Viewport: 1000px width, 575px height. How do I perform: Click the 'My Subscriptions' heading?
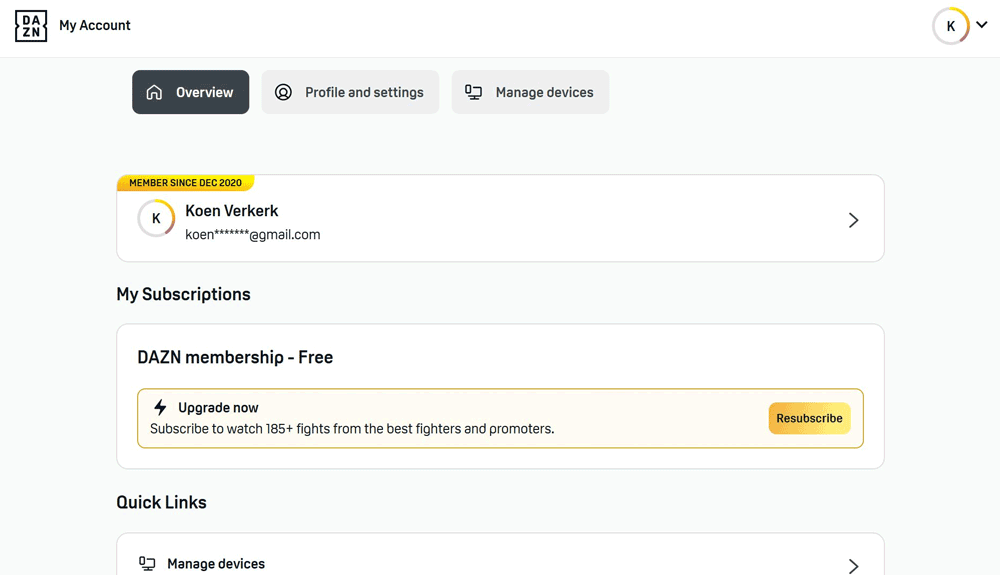pos(183,295)
